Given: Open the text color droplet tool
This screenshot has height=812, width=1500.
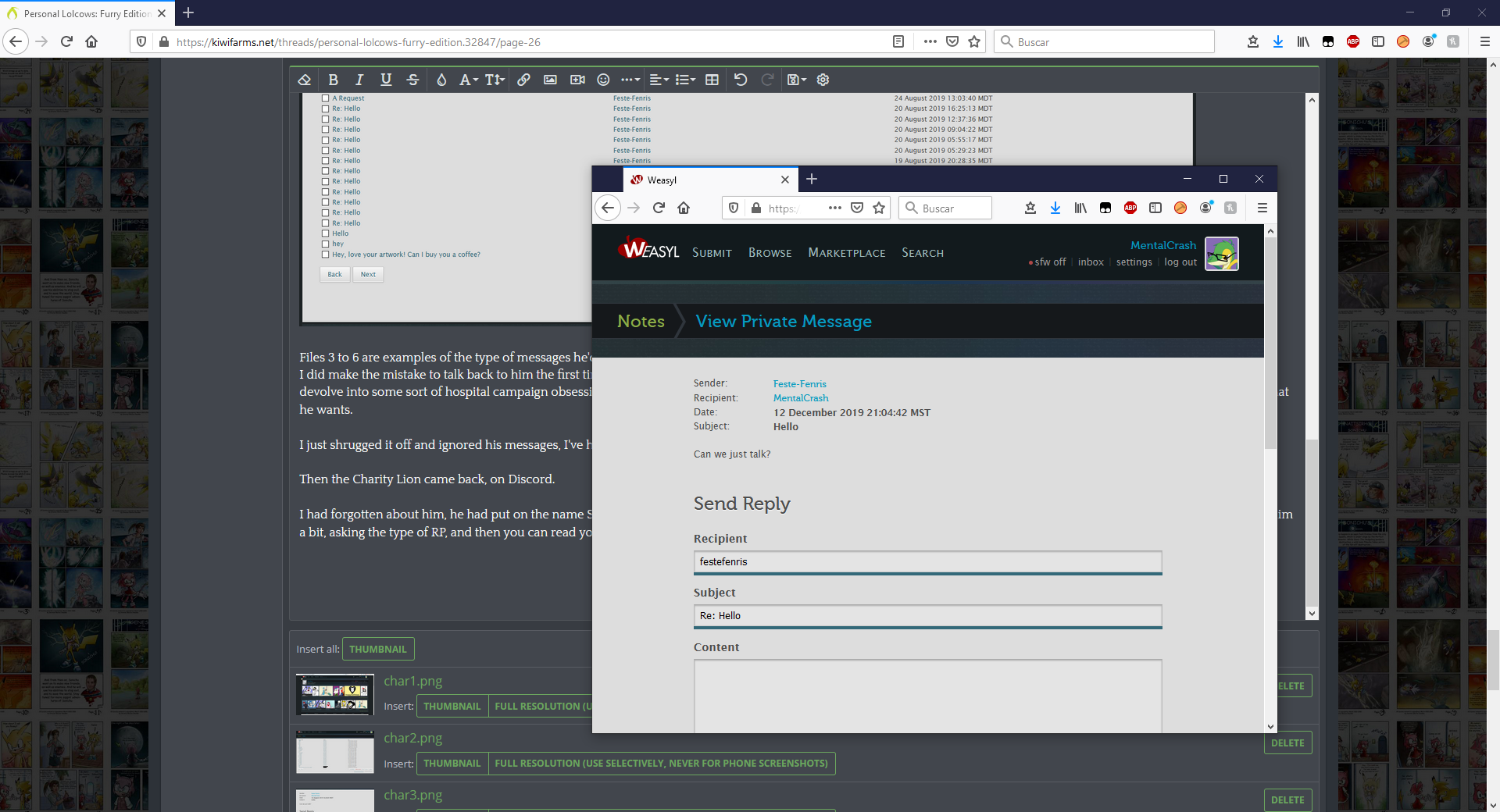Looking at the screenshot, I should coord(441,80).
